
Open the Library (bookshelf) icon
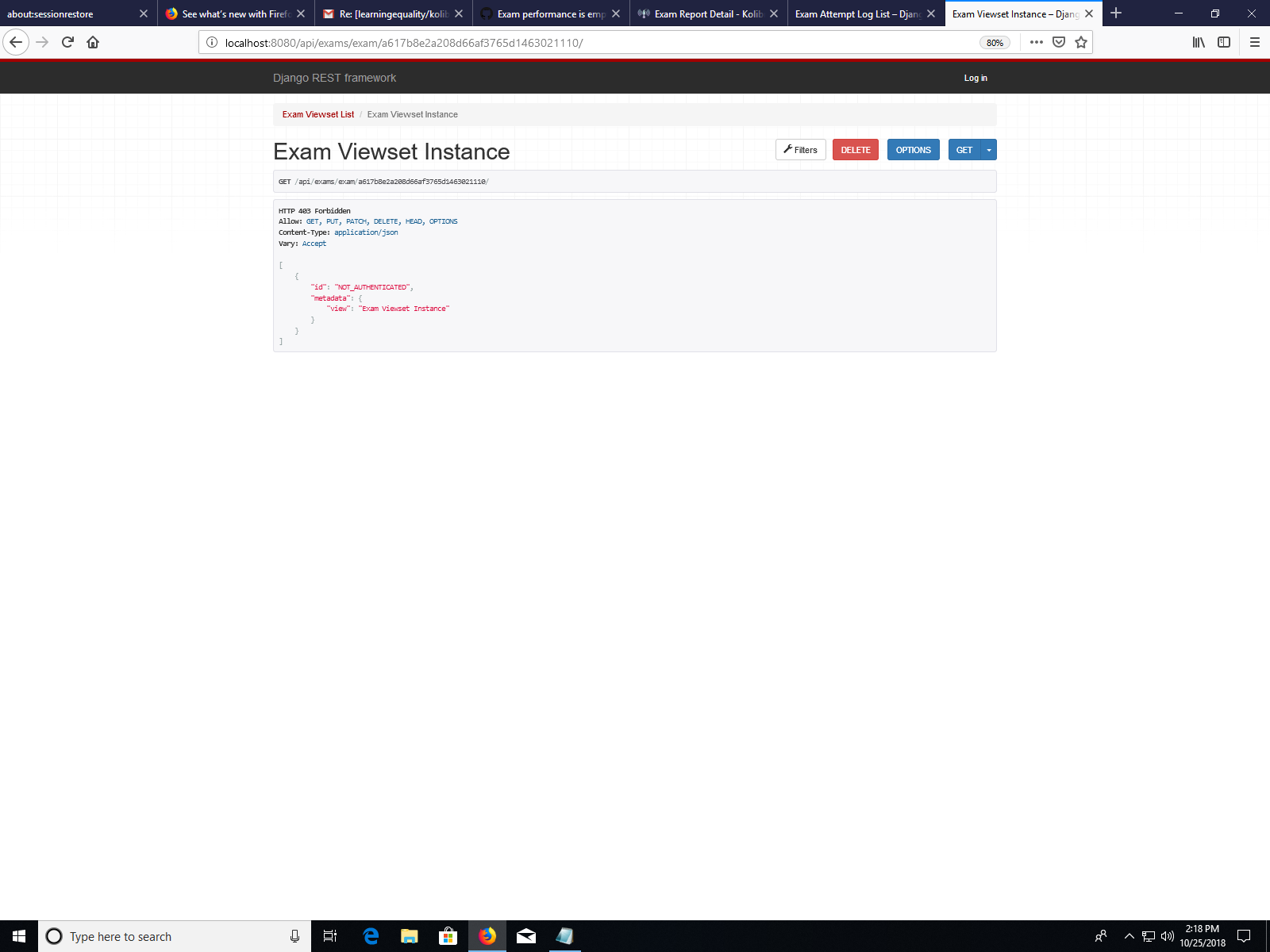(x=1199, y=42)
